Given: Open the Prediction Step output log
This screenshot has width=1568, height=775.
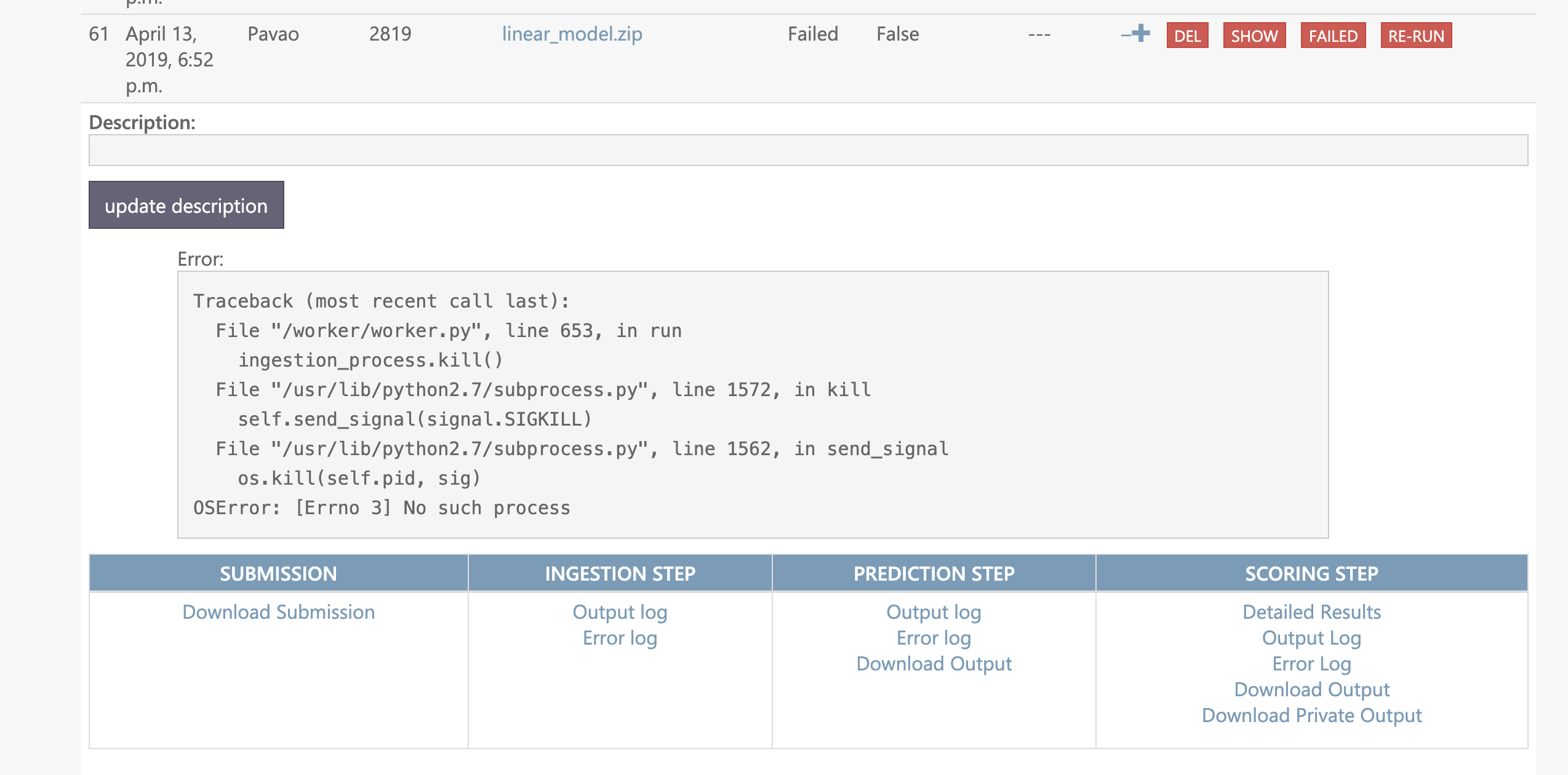Looking at the screenshot, I should point(934,612).
